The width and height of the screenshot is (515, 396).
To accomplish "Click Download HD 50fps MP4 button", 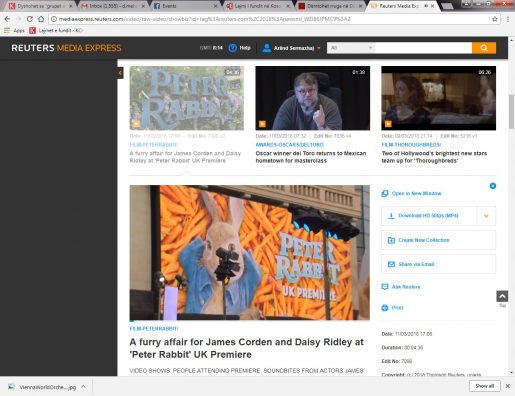I will pyautogui.click(x=429, y=216).
